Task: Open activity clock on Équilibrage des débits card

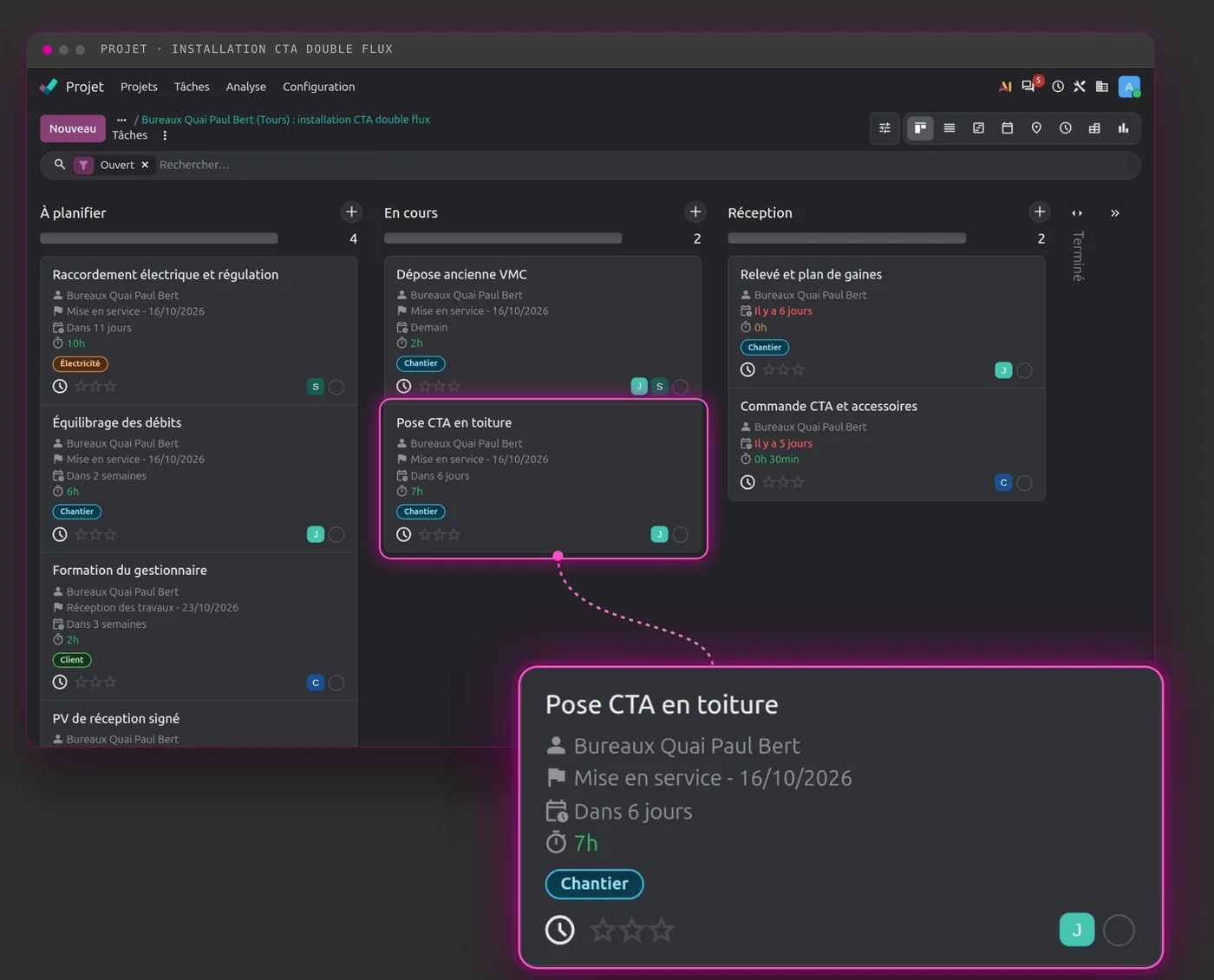Action: (60, 534)
